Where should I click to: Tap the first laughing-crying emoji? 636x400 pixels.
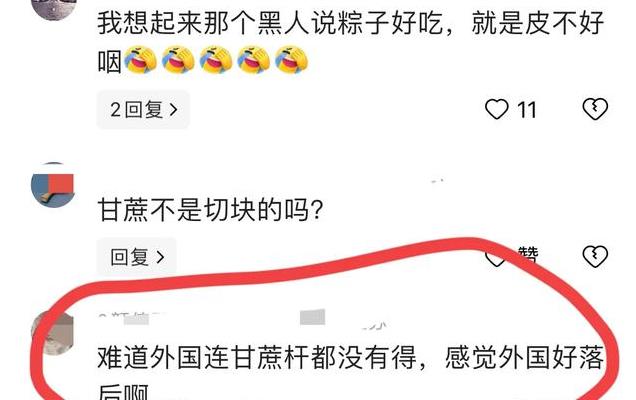(140, 60)
